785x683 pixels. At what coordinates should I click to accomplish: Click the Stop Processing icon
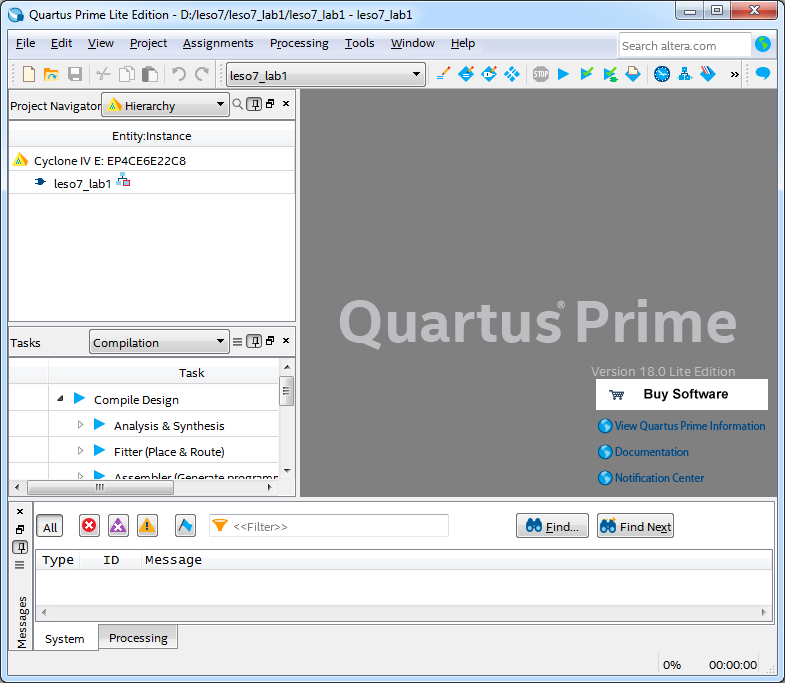click(x=541, y=75)
